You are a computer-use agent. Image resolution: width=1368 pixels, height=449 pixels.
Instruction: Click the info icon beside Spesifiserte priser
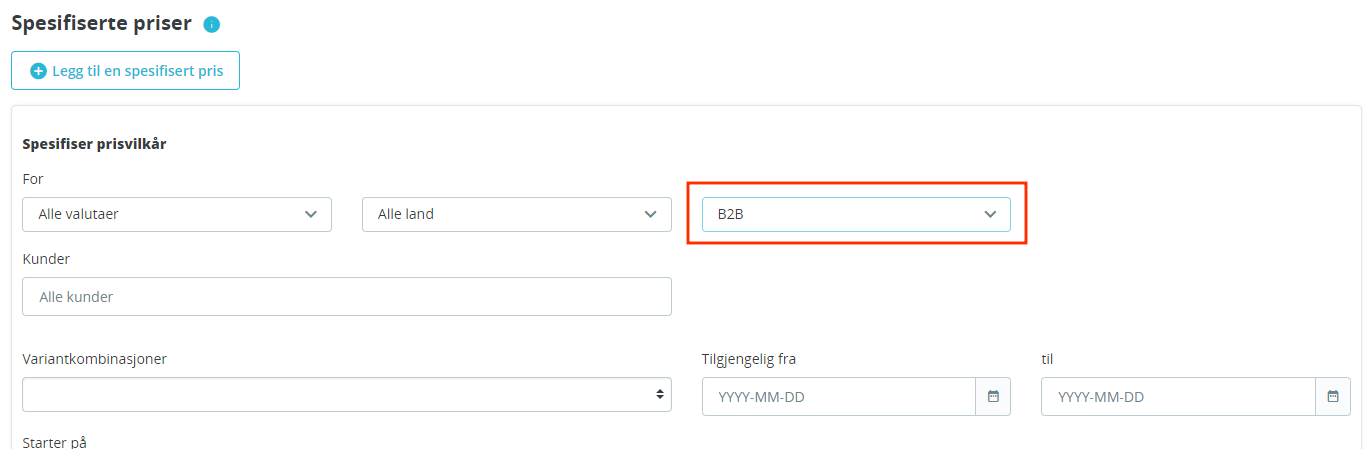tap(211, 24)
